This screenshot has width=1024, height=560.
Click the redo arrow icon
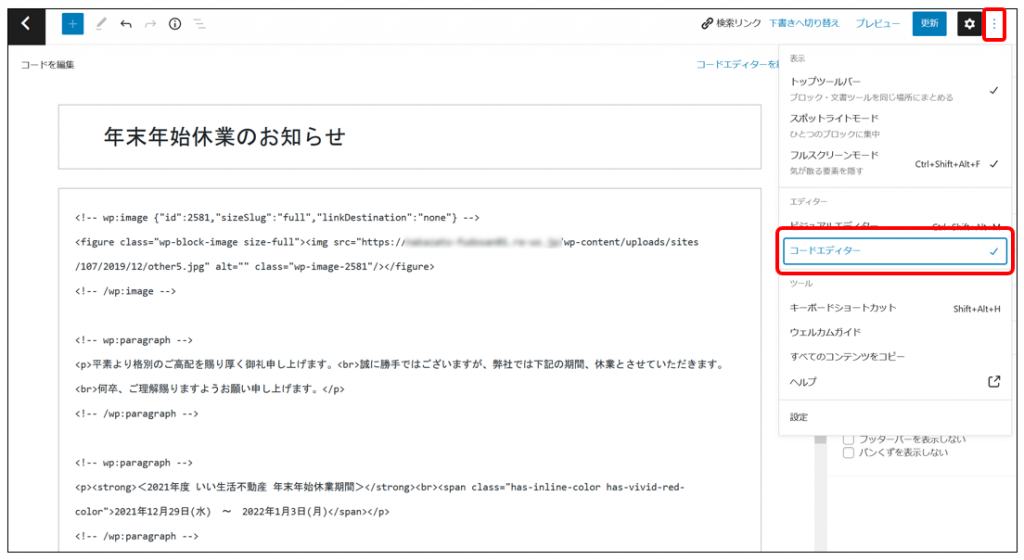151,24
